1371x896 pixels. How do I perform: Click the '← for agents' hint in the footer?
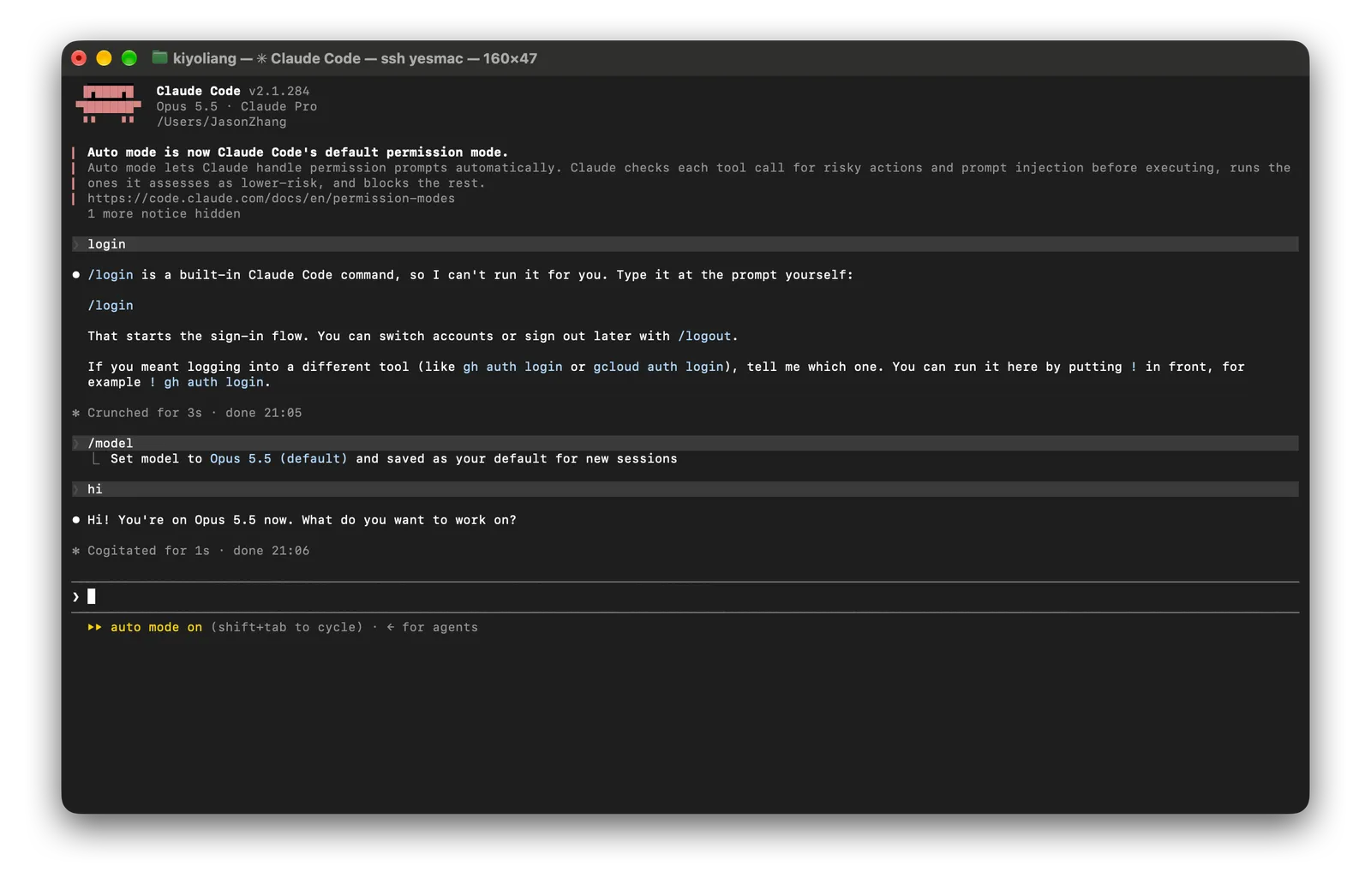coord(432,628)
